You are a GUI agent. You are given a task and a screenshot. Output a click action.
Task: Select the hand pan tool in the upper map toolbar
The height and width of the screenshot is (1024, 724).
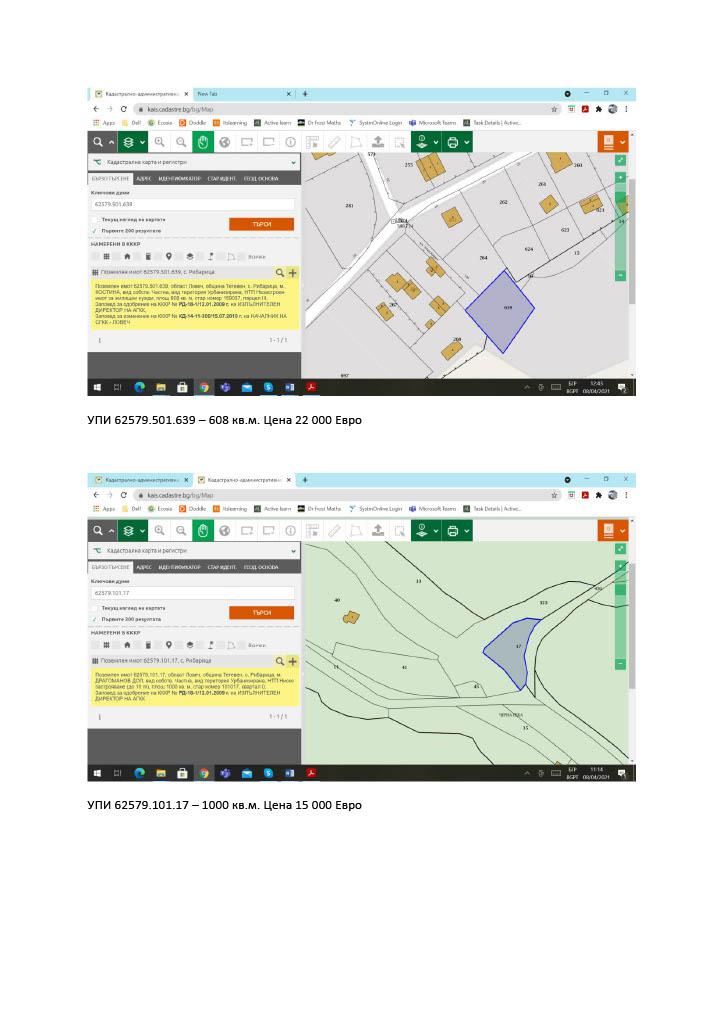point(202,142)
